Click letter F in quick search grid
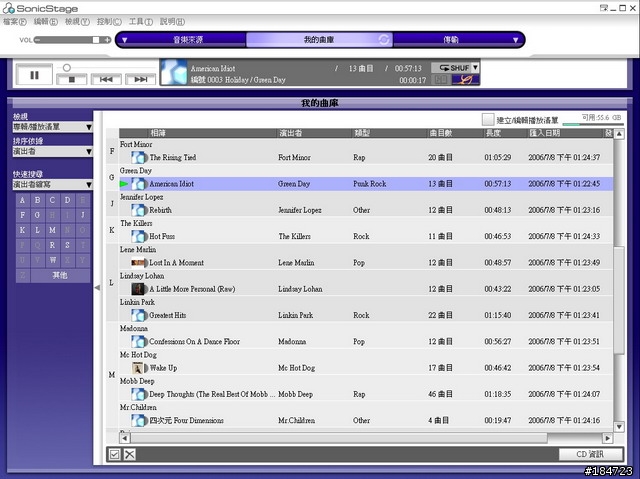The width and height of the screenshot is (640, 479). [22, 215]
